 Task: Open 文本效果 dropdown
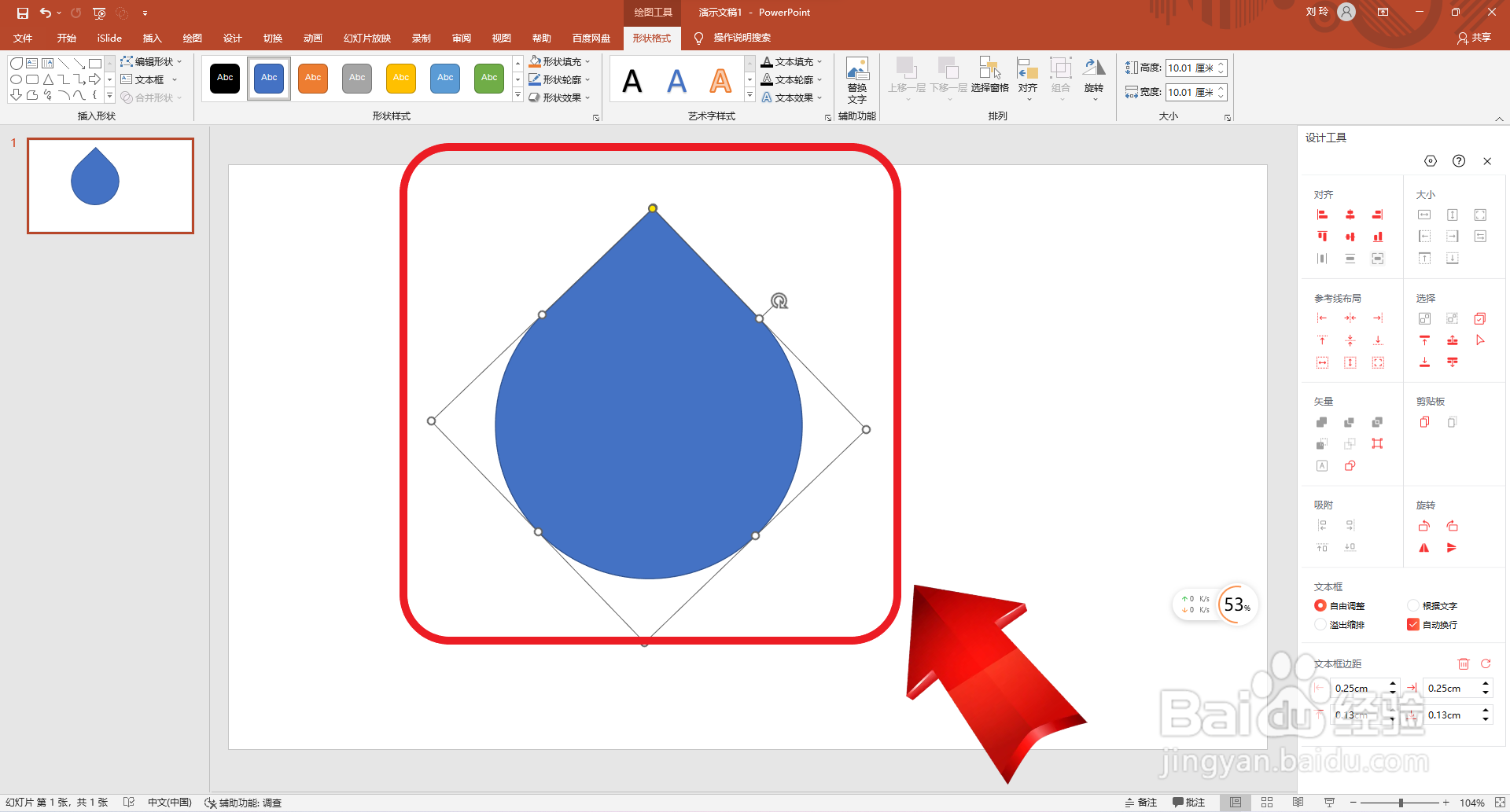pyautogui.click(x=791, y=97)
